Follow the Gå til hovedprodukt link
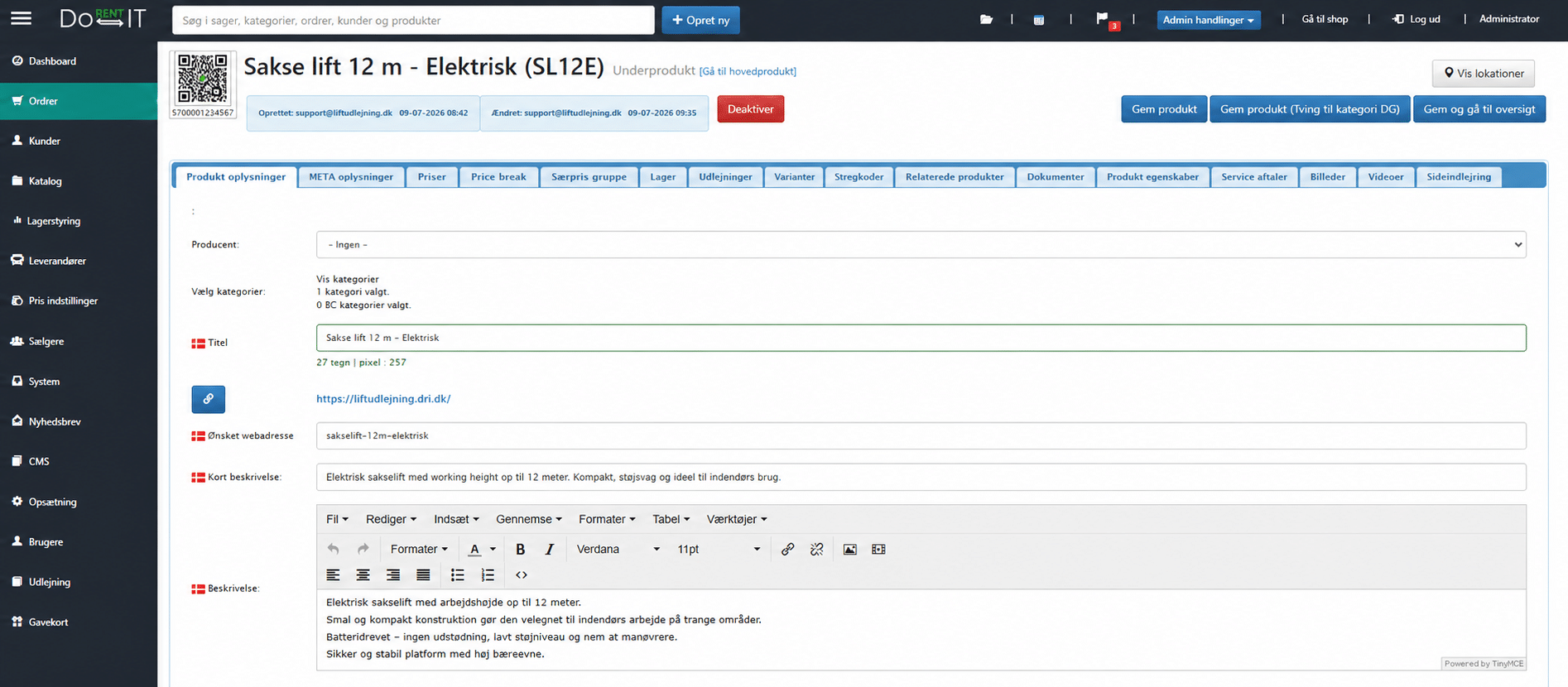 click(748, 72)
